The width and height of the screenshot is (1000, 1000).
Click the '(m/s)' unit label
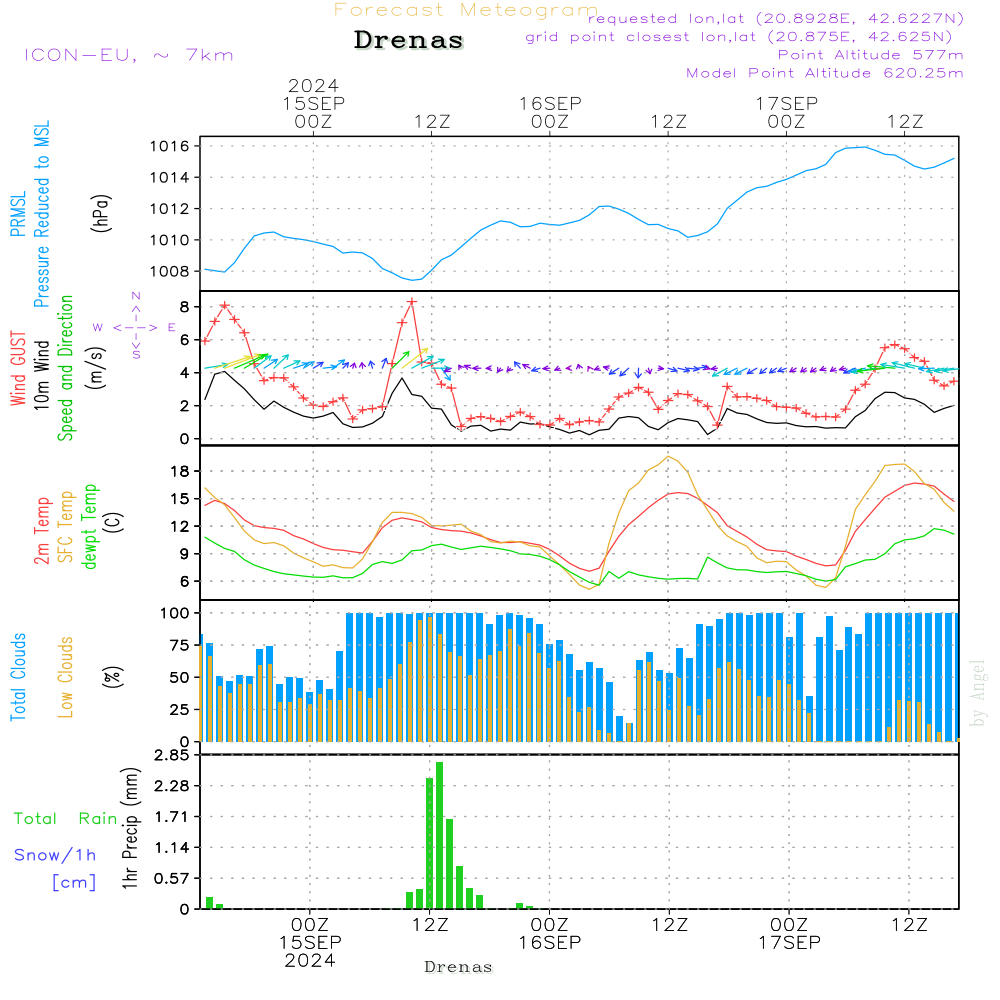[x=96, y=368]
